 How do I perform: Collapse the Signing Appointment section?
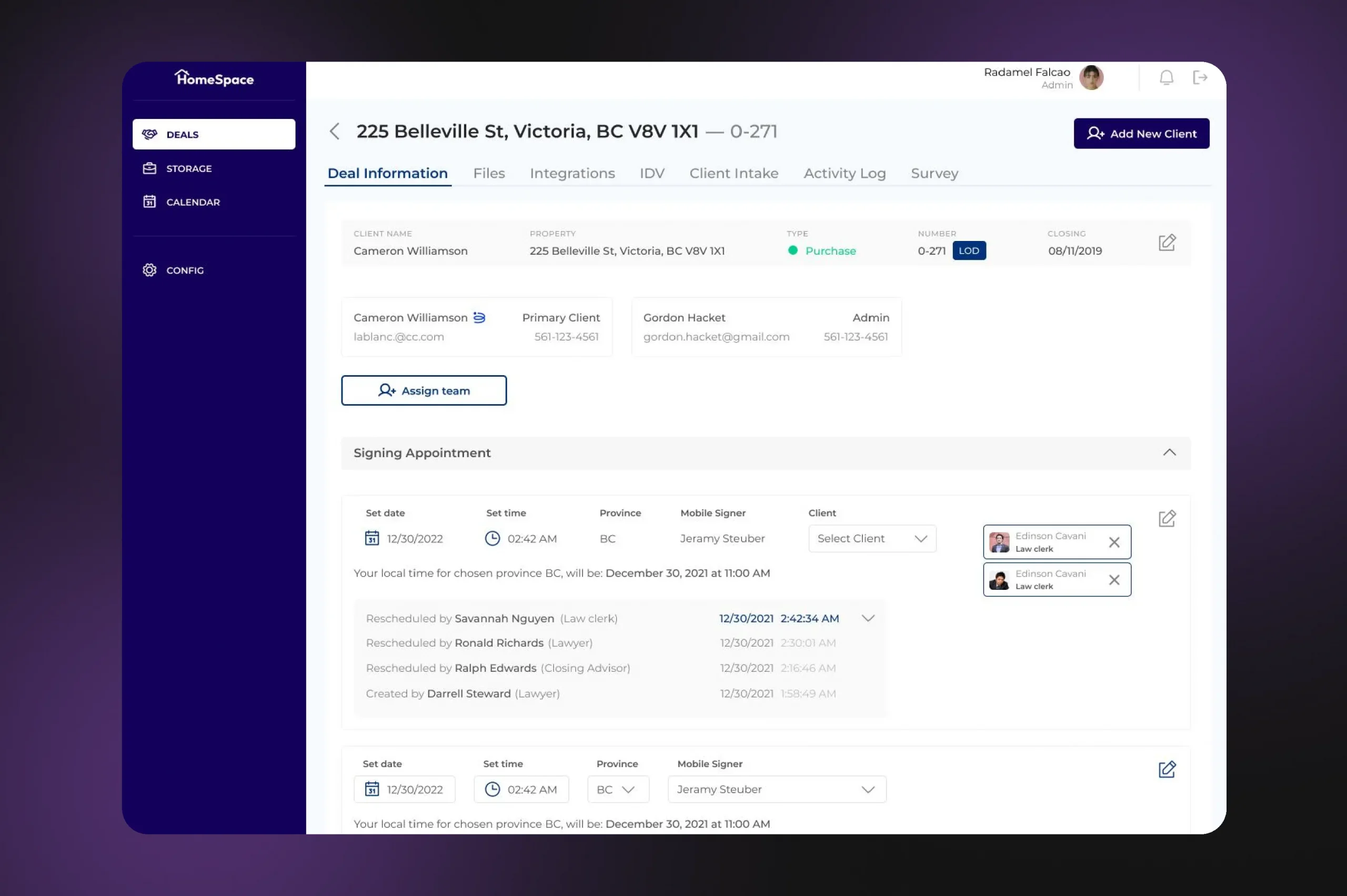(x=1169, y=452)
